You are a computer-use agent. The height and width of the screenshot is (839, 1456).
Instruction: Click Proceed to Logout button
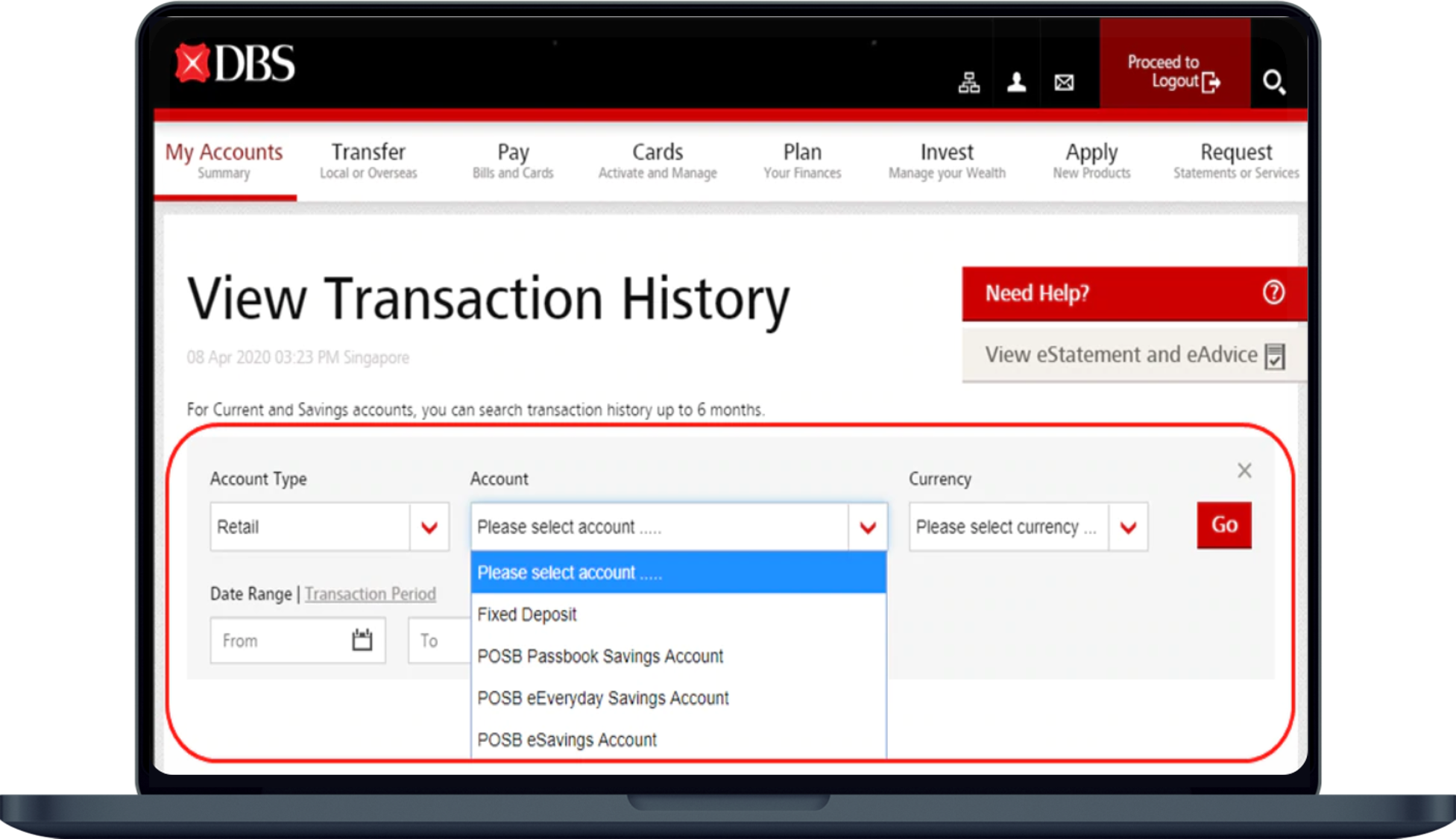[x=1175, y=64]
